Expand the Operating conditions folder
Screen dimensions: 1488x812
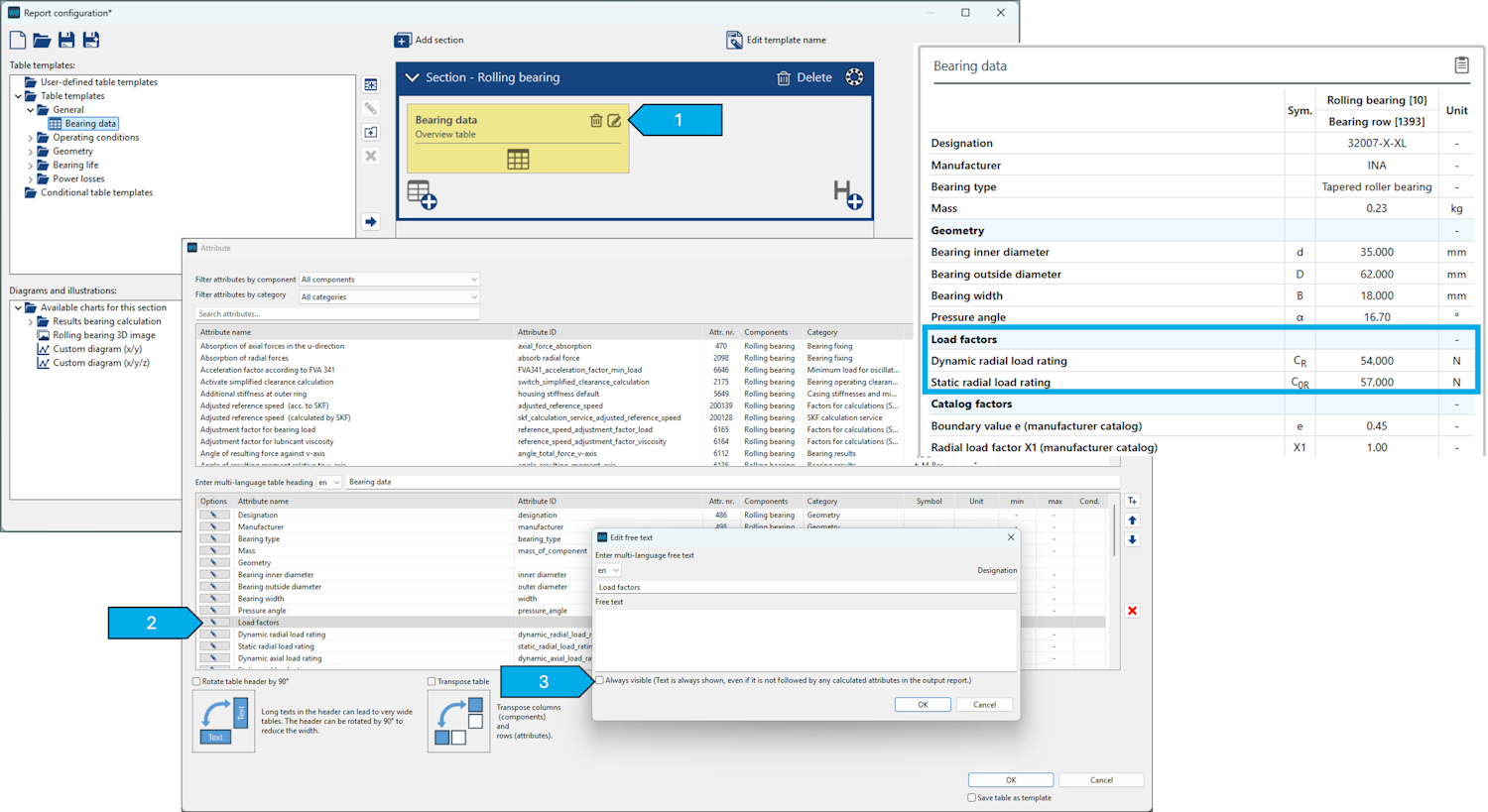click(31, 138)
